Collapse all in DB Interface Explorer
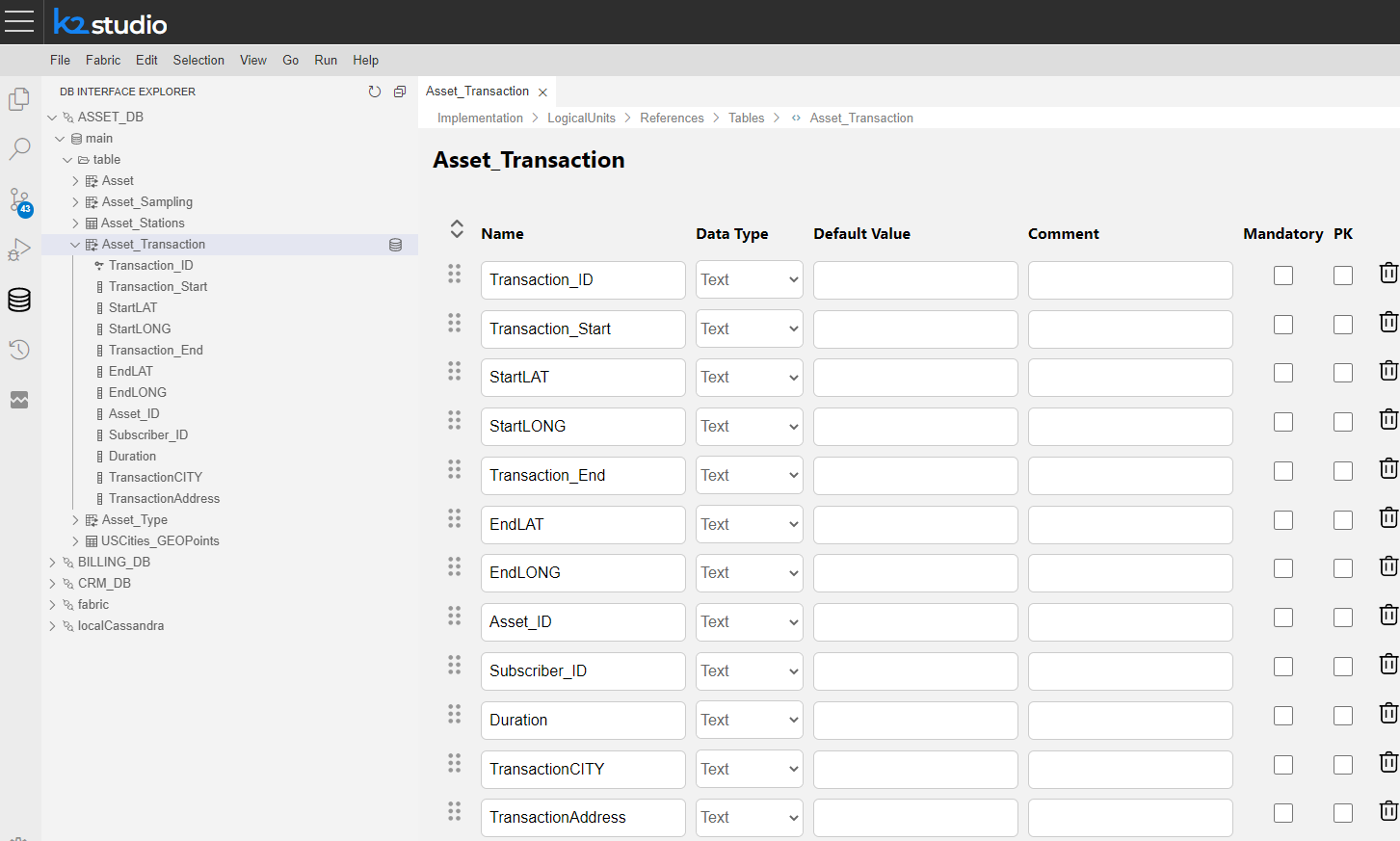This screenshot has width=1400, height=841. click(x=400, y=92)
